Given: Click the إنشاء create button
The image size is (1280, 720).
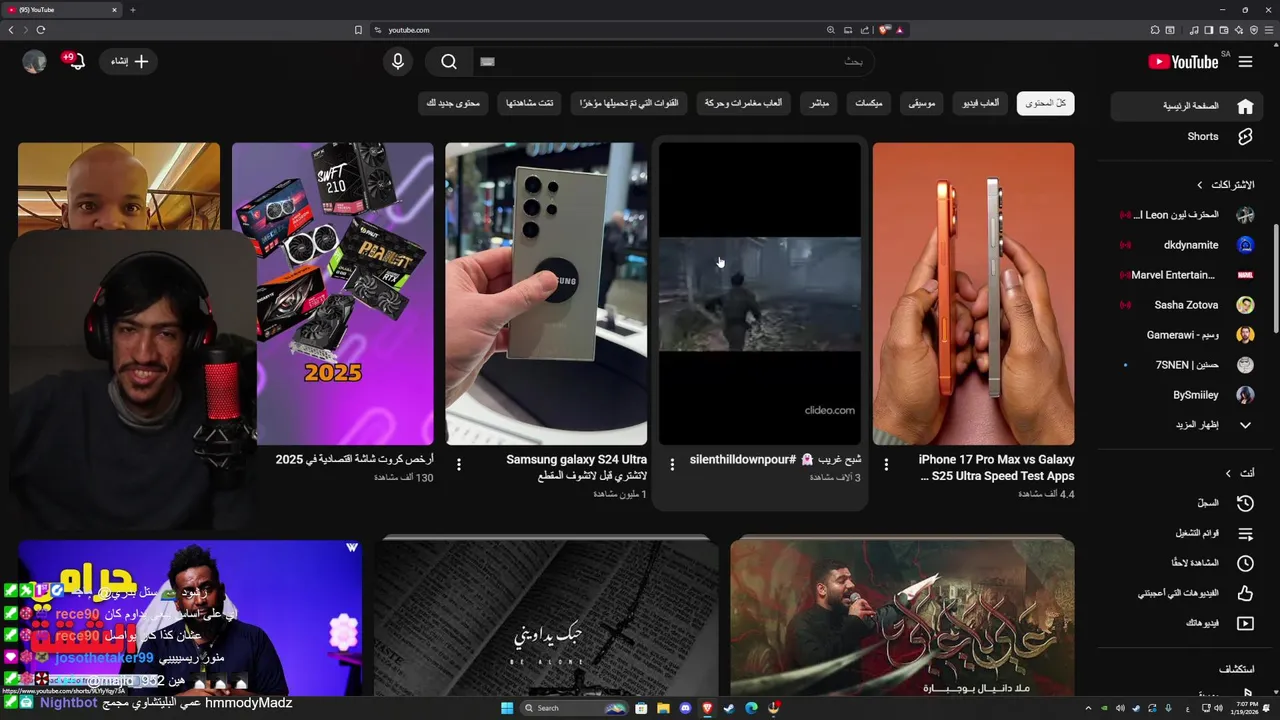Looking at the screenshot, I should 129,62.
